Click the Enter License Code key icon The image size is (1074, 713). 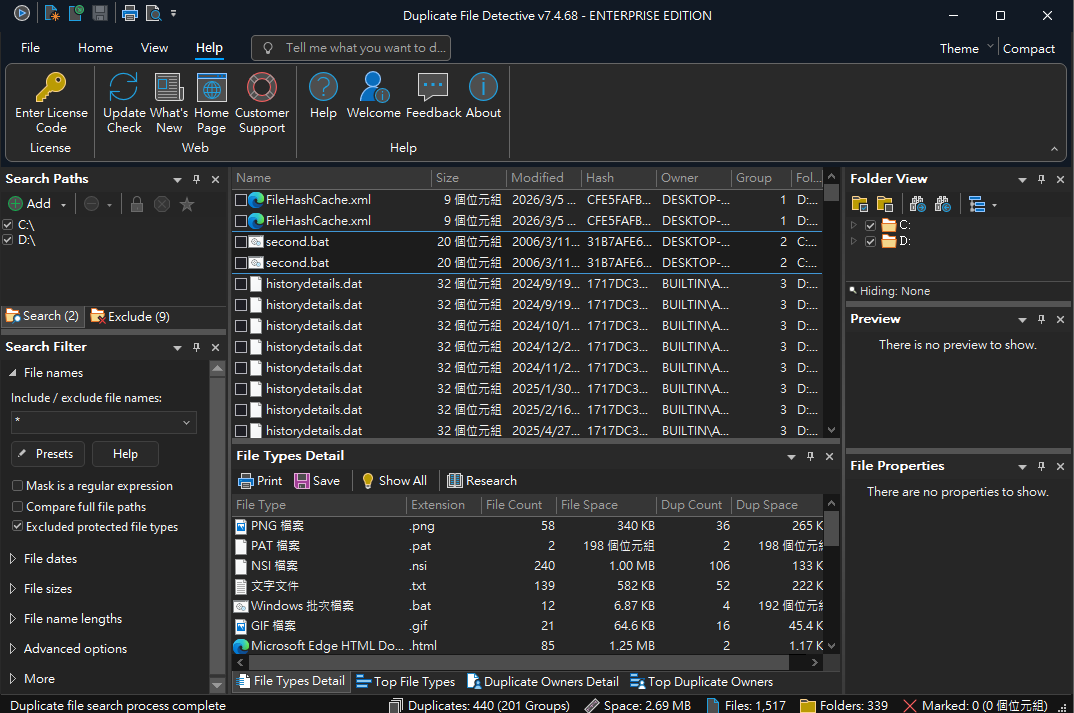51,88
